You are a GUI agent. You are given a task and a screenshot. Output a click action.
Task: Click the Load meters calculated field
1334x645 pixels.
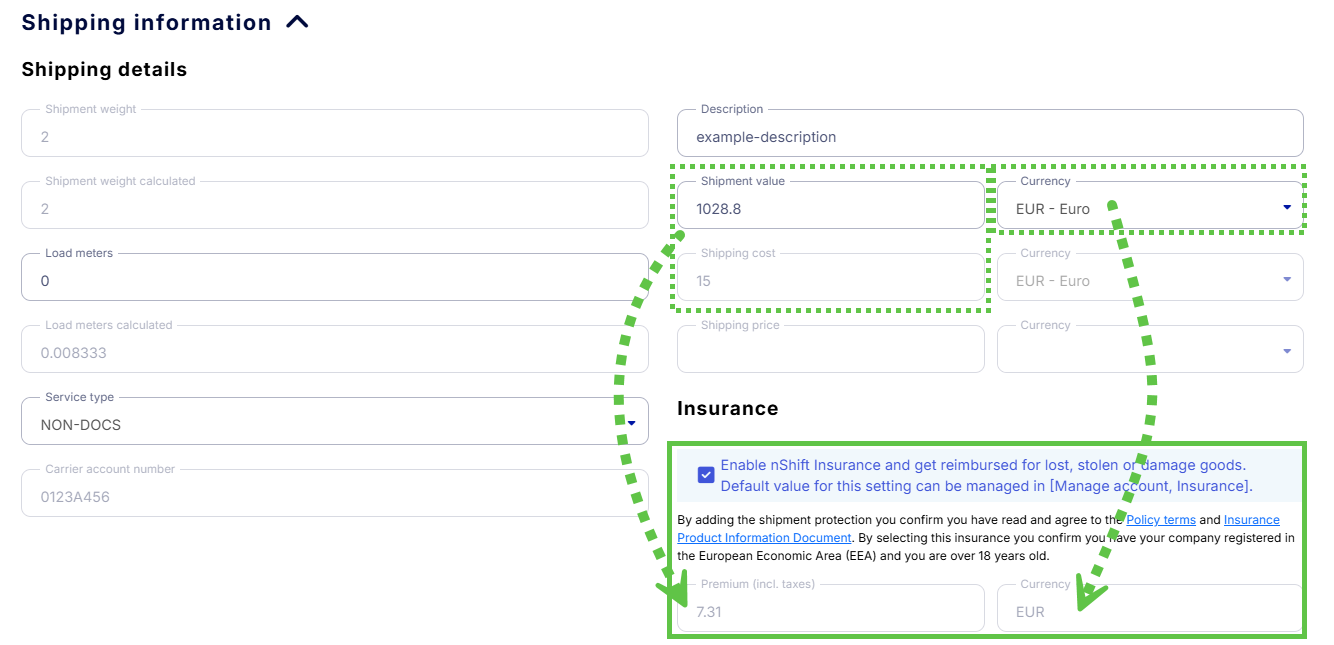pyautogui.click(x=334, y=353)
